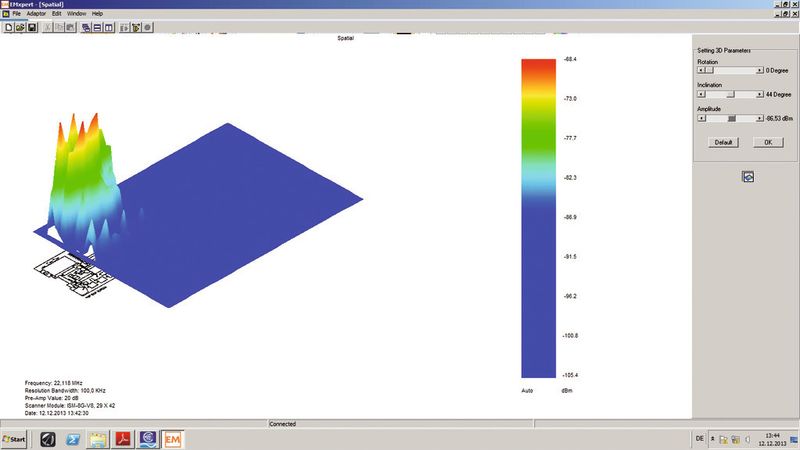Click Rotation slider left arrow
The width and height of the screenshot is (800, 450).
click(x=701, y=70)
